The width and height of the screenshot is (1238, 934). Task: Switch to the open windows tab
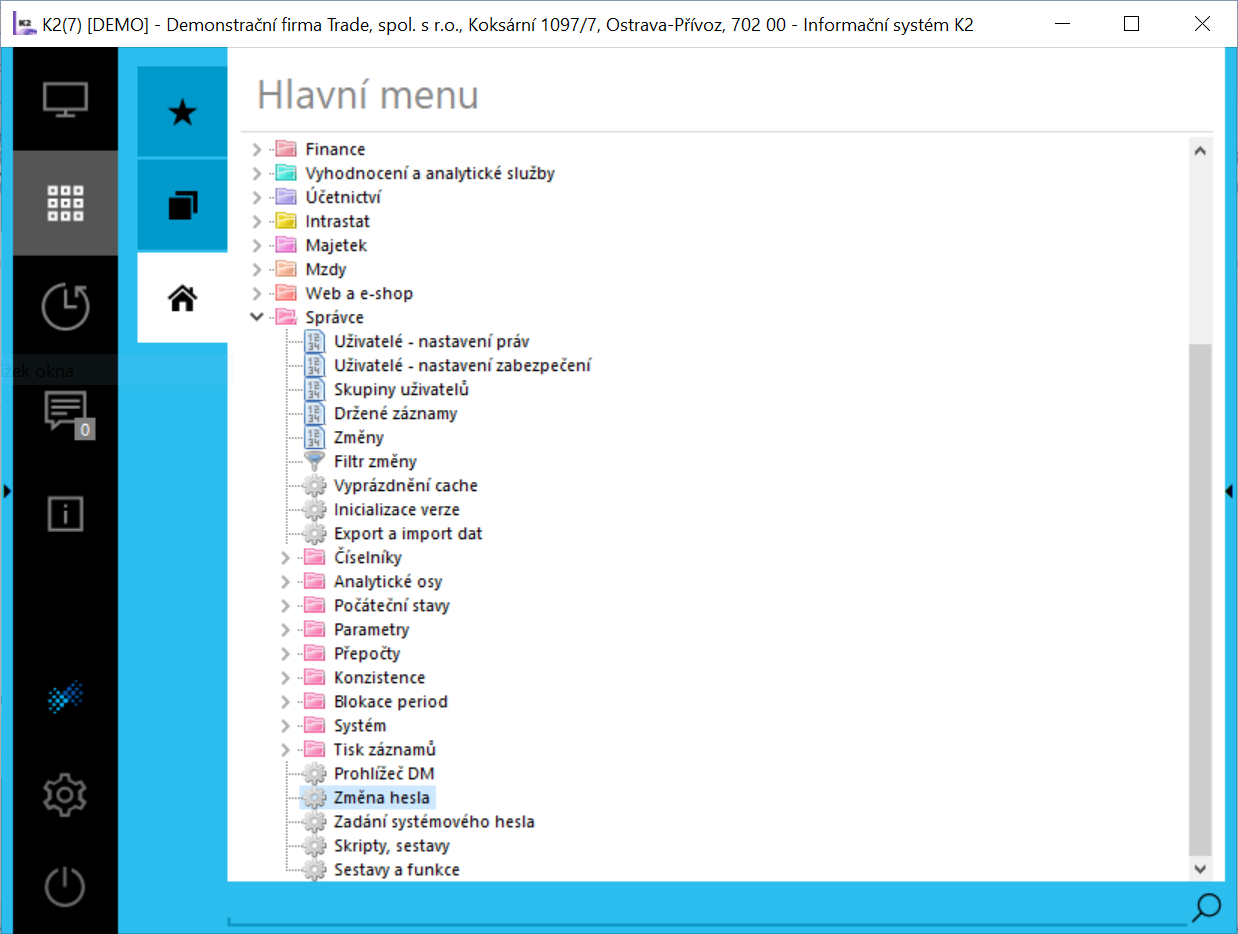tap(181, 204)
